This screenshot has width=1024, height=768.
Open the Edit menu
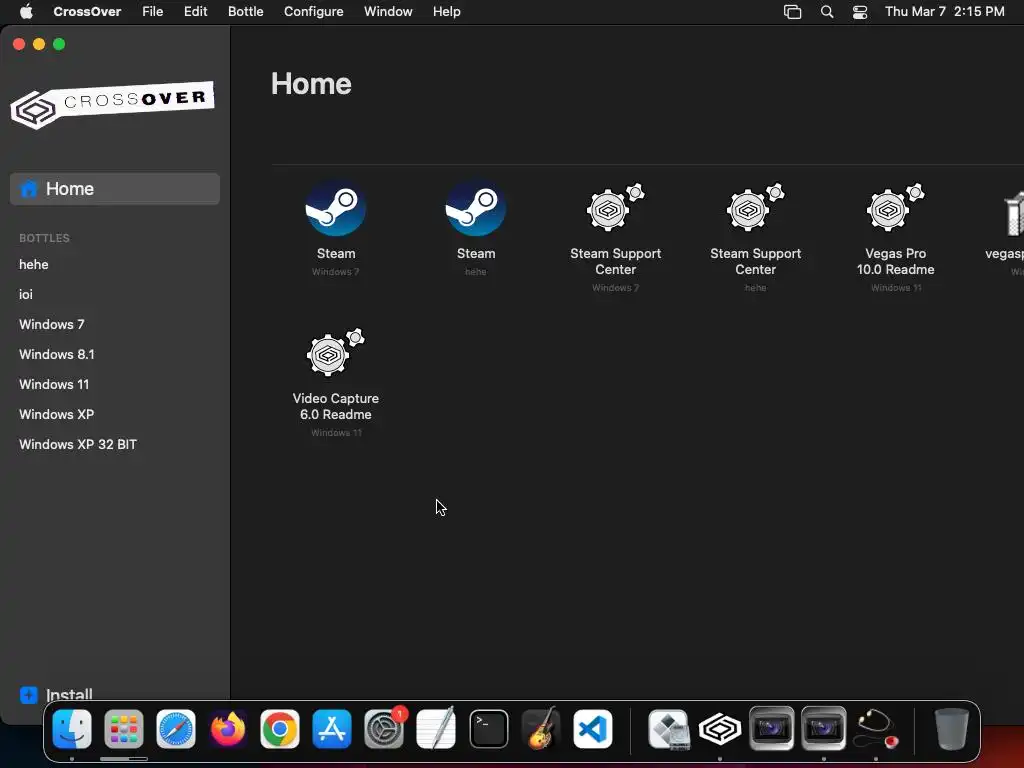click(195, 11)
